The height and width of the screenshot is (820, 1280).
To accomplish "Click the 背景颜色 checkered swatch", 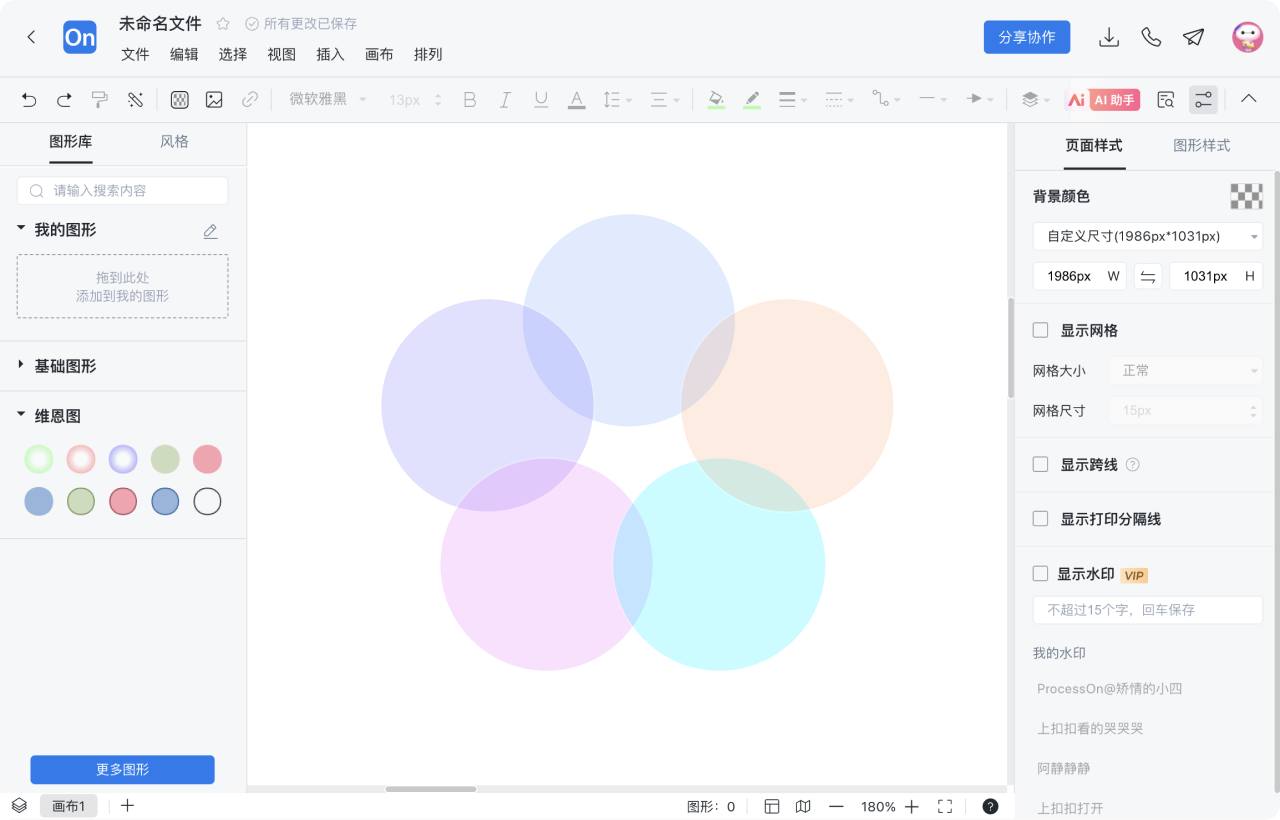I will pyautogui.click(x=1246, y=196).
